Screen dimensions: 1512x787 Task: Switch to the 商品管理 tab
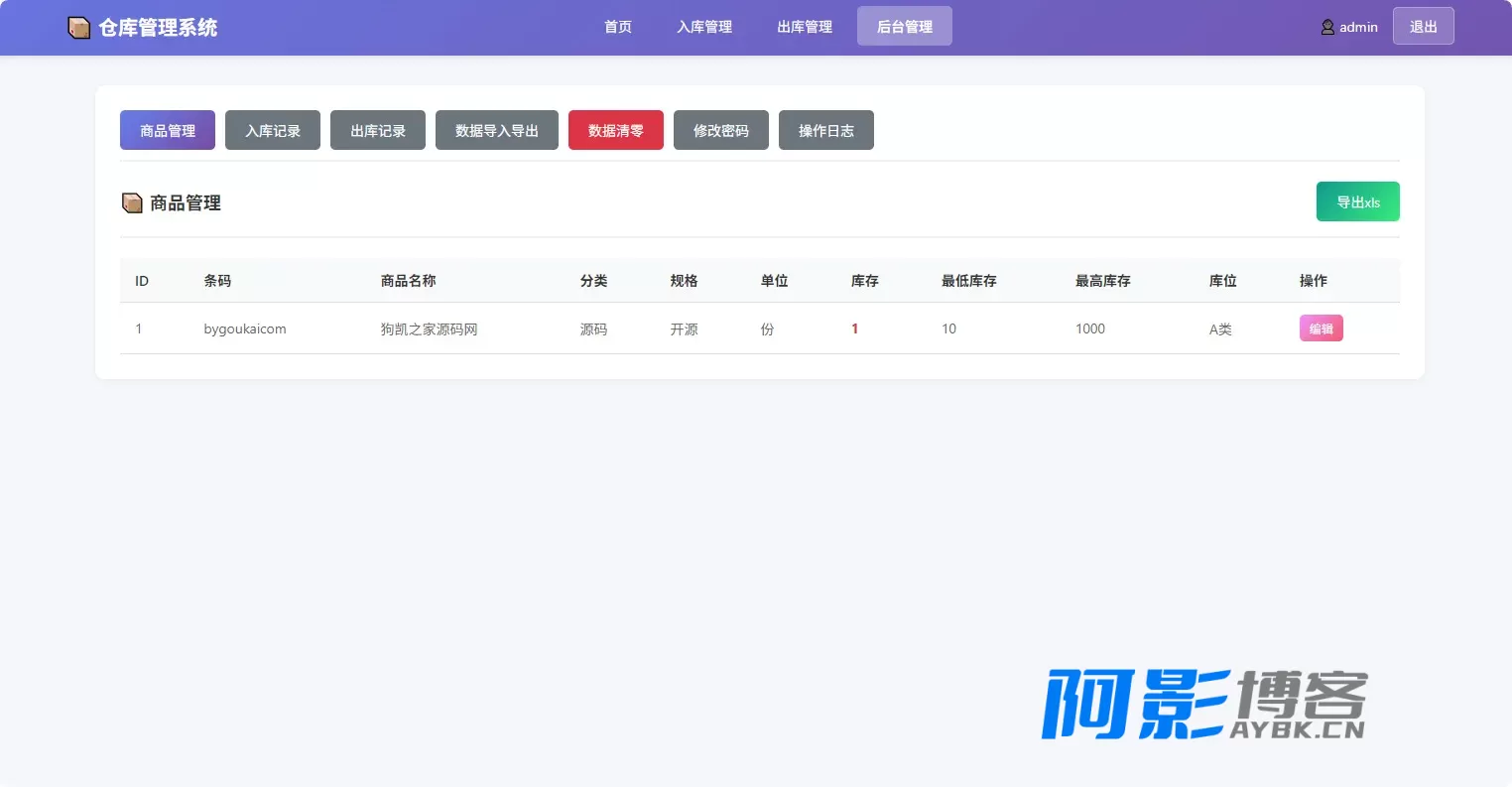[168, 130]
